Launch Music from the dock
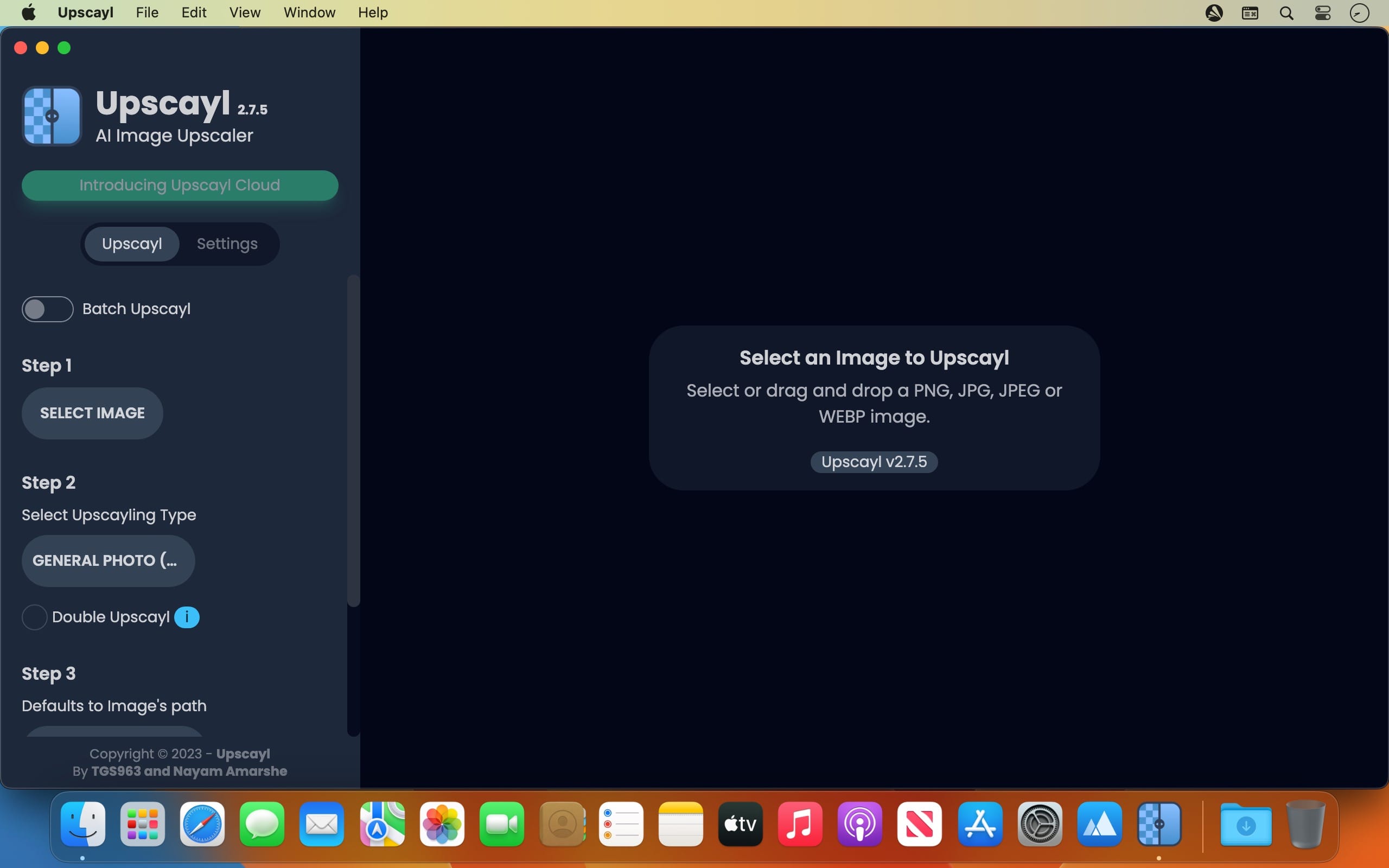1389x868 pixels. 800,824
